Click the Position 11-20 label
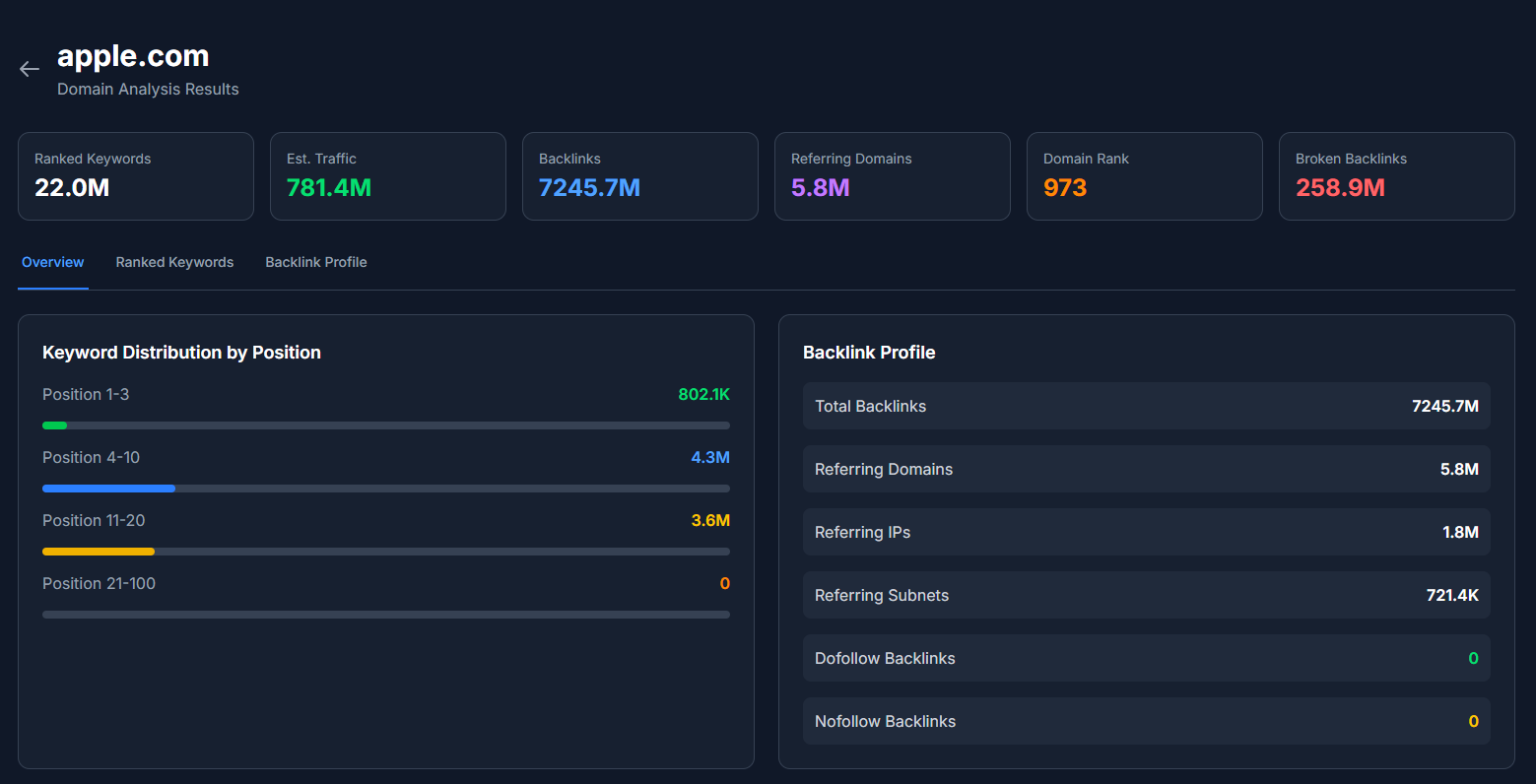The height and width of the screenshot is (784, 1536). click(94, 520)
